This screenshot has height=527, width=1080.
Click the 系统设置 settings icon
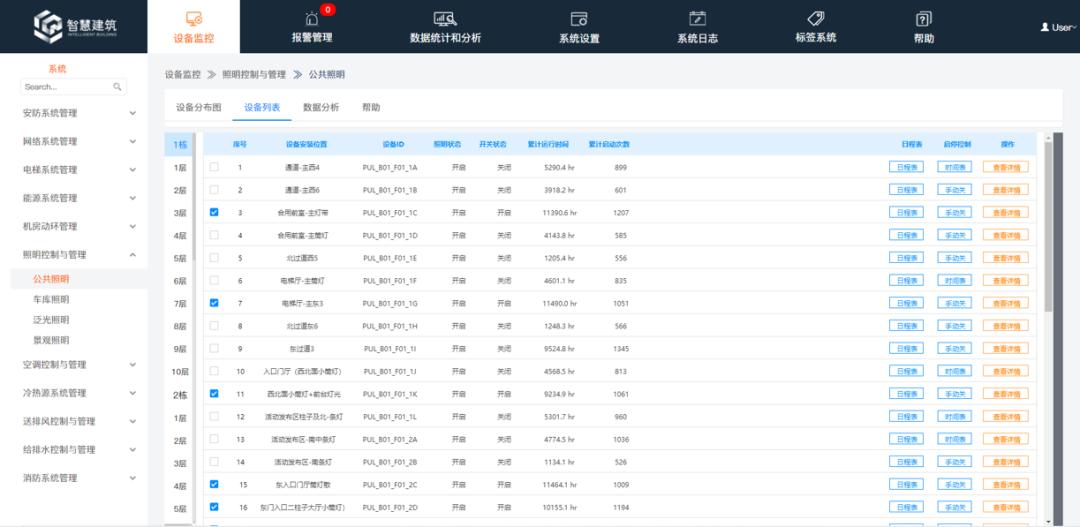tap(579, 19)
